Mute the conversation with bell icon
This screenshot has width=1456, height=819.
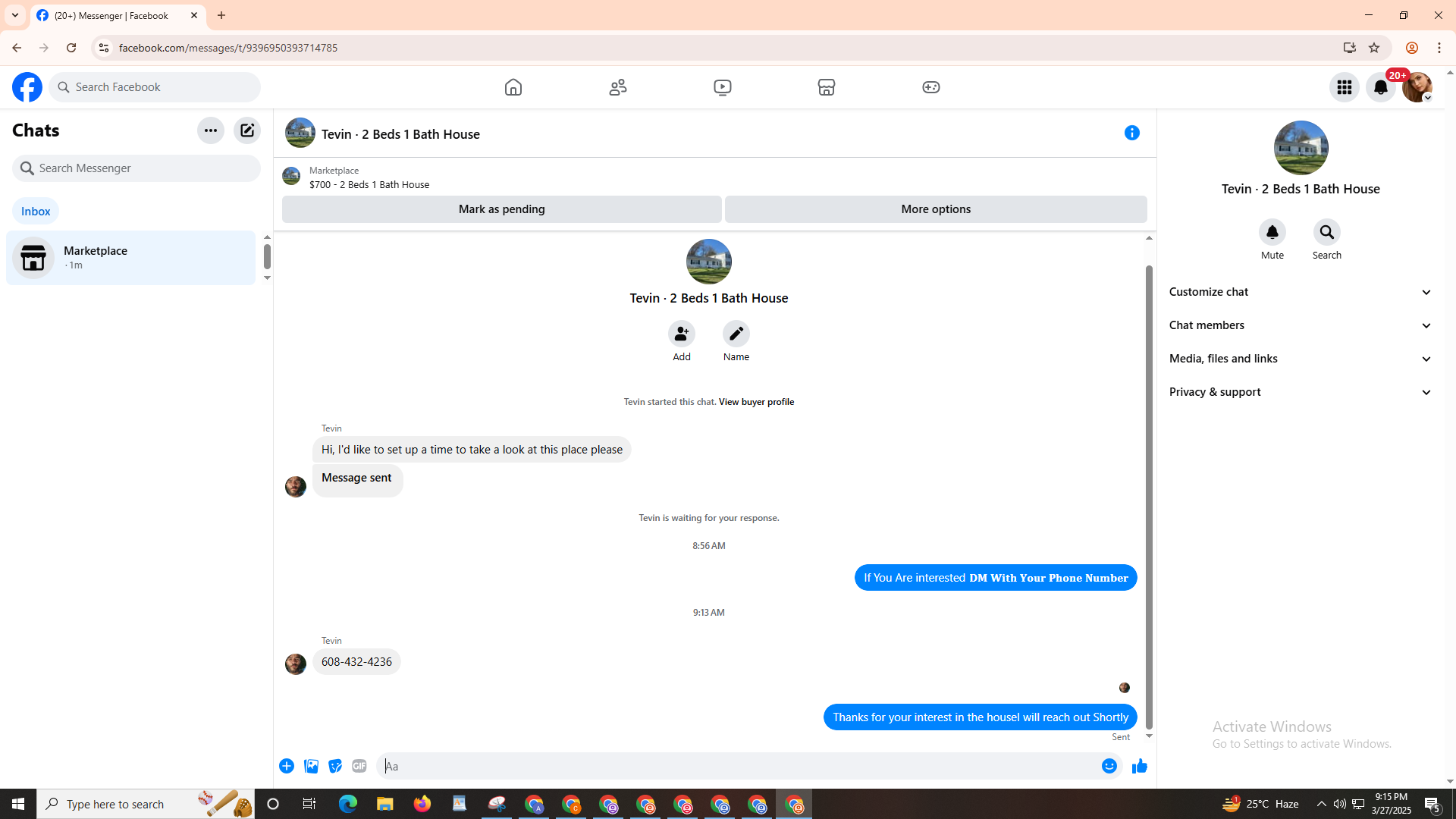[x=1272, y=232]
